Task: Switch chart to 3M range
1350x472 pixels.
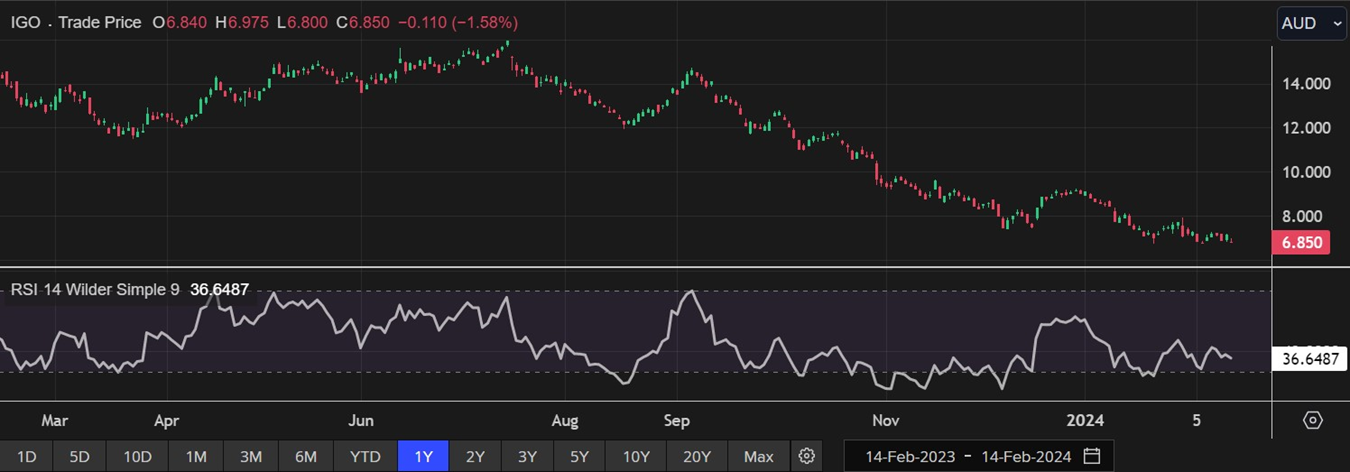Action: click(251, 457)
